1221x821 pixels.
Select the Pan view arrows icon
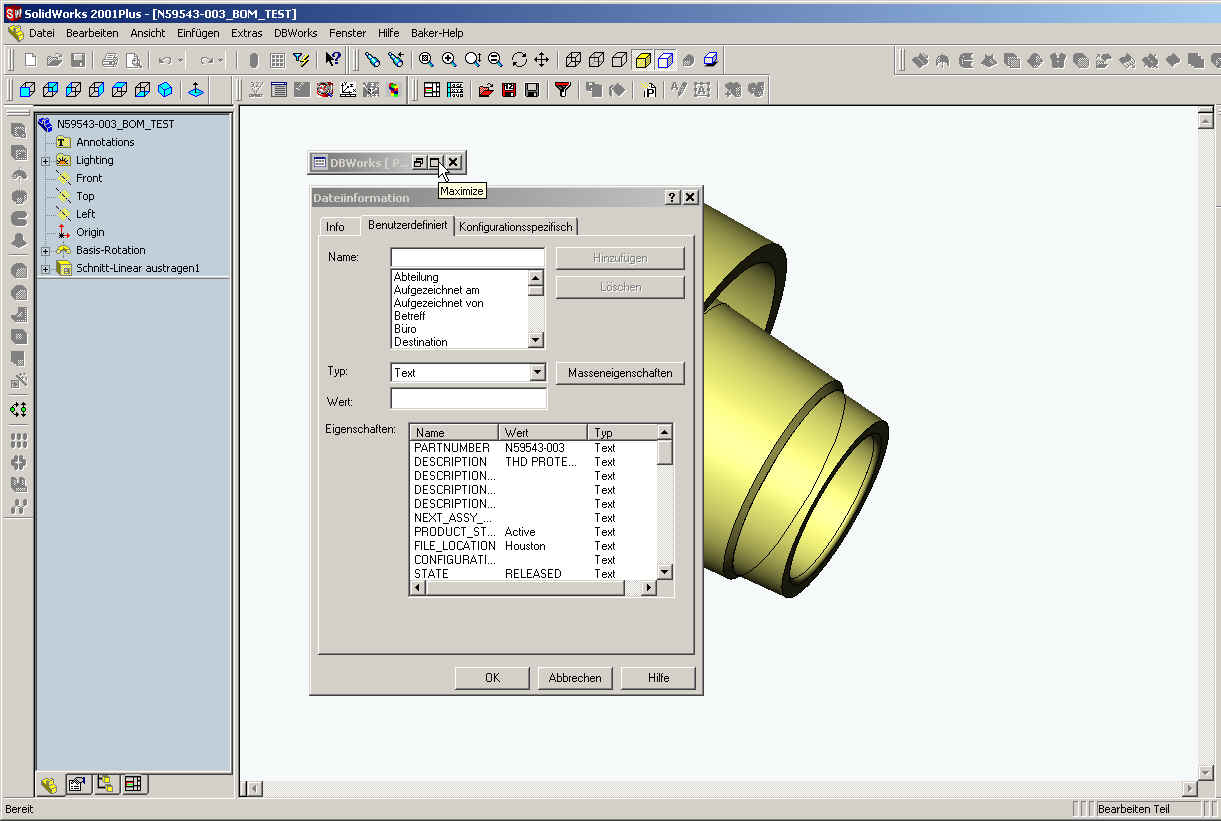point(542,60)
